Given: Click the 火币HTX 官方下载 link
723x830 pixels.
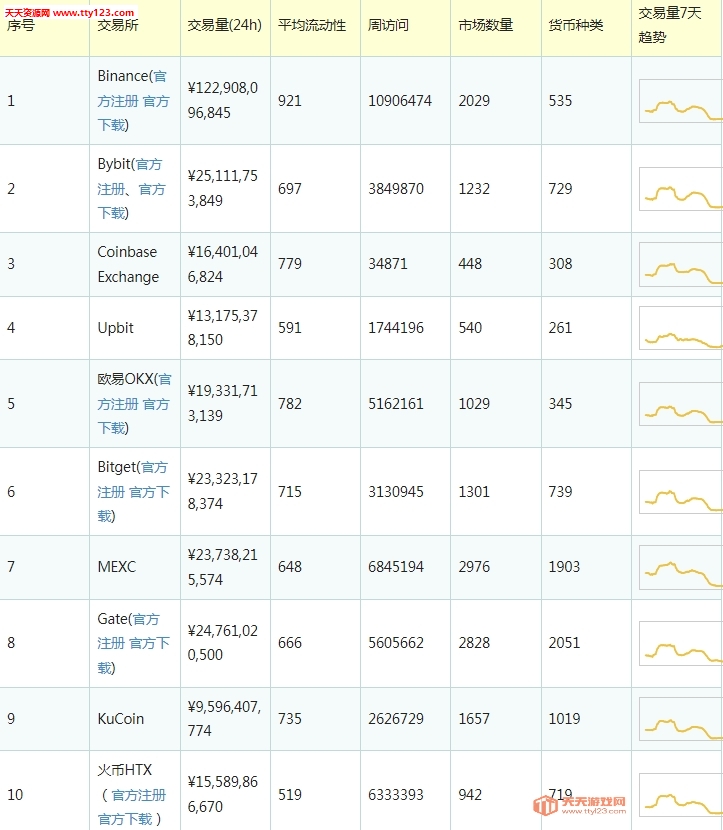Looking at the screenshot, I should coord(125,819).
